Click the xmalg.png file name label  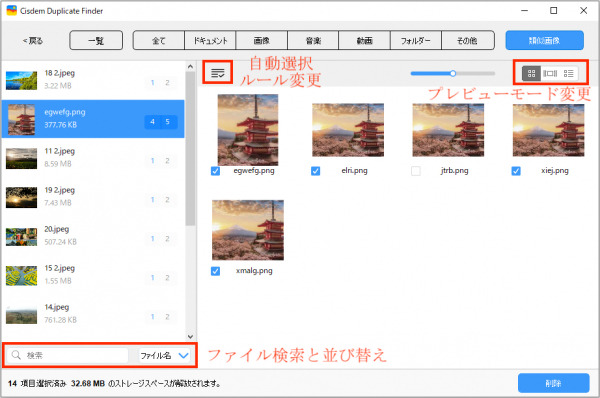tap(254, 271)
